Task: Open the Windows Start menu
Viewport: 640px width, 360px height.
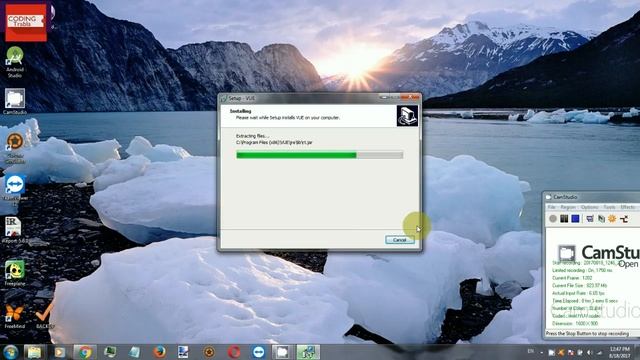Action: click(10, 352)
